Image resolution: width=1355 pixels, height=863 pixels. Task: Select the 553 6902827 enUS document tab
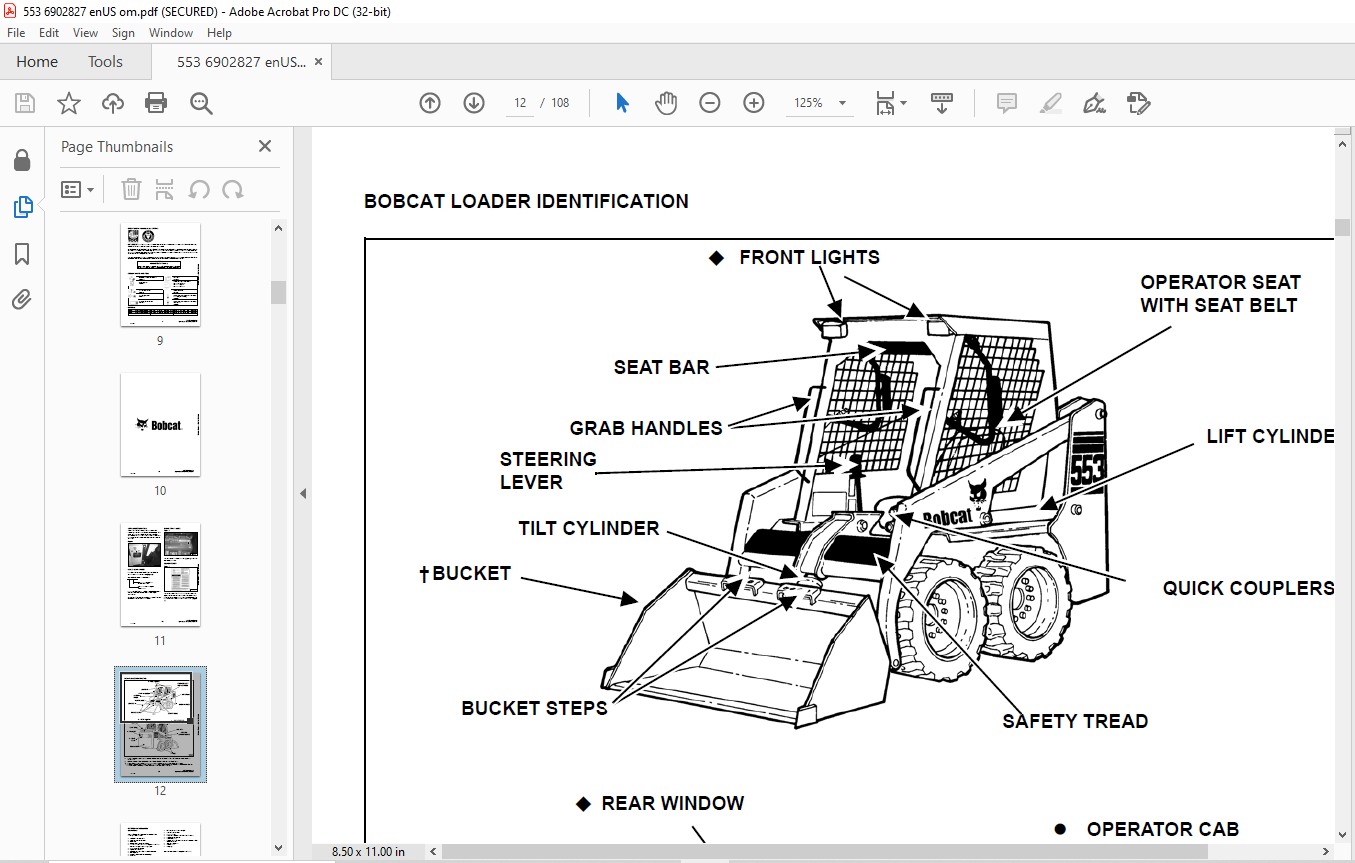(x=241, y=62)
